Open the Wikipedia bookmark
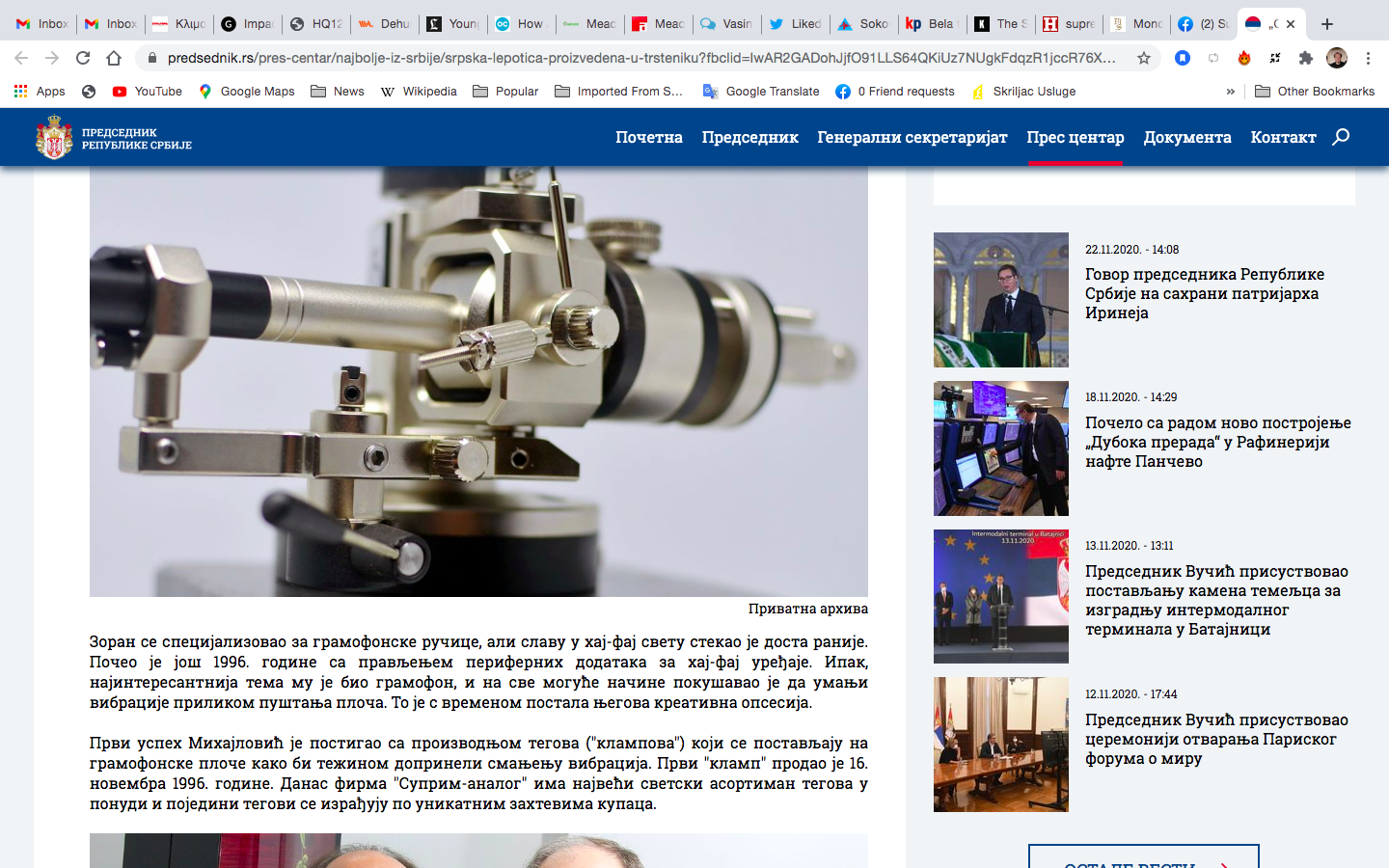The image size is (1389, 868). tap(419, 92)
